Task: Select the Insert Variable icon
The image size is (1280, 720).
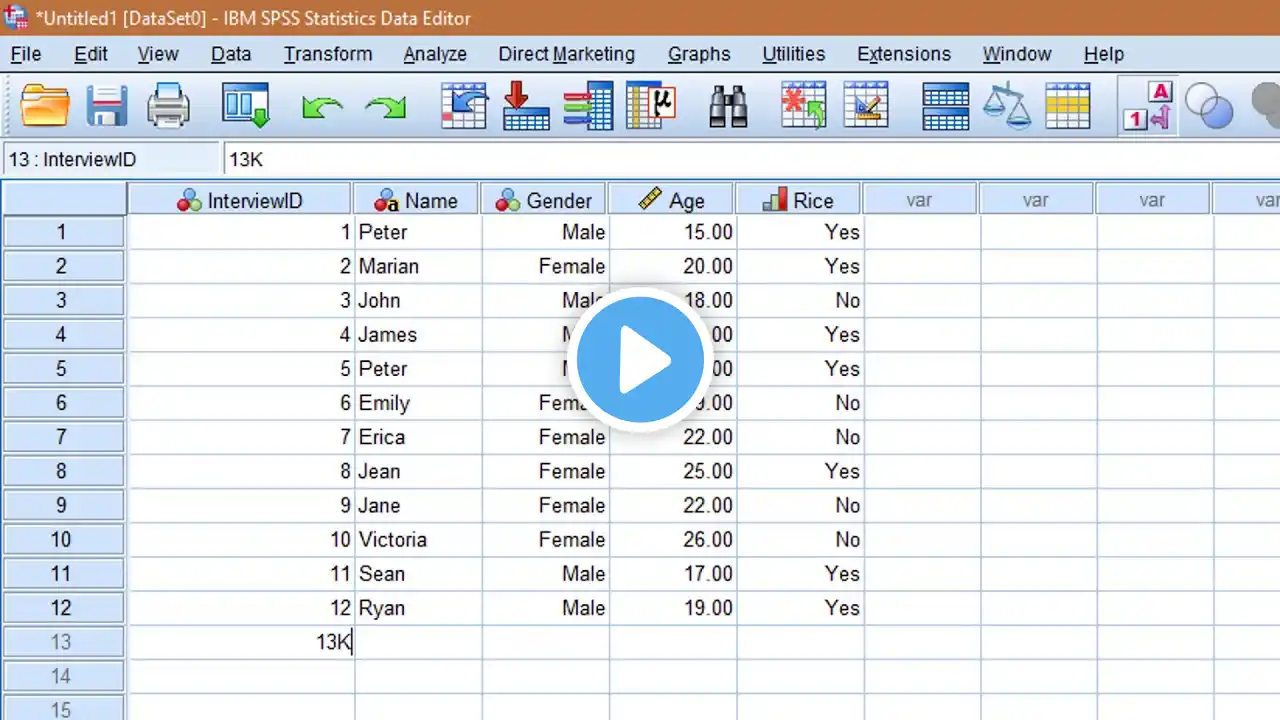Action: (866, 105)
